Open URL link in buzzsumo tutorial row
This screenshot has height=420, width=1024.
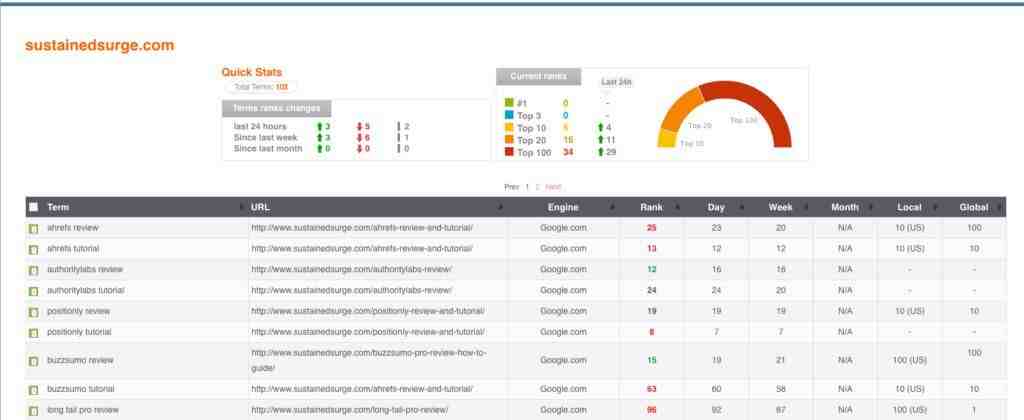pyautogui.click(x=362, y=389)
